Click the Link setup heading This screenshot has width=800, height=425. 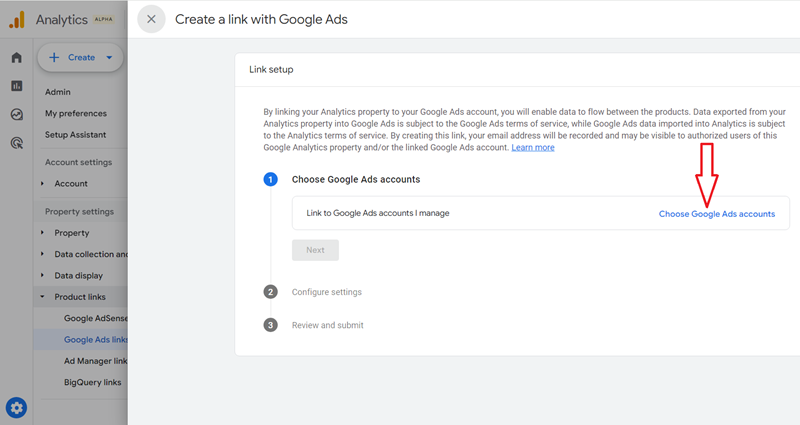(x=271, y=69)
